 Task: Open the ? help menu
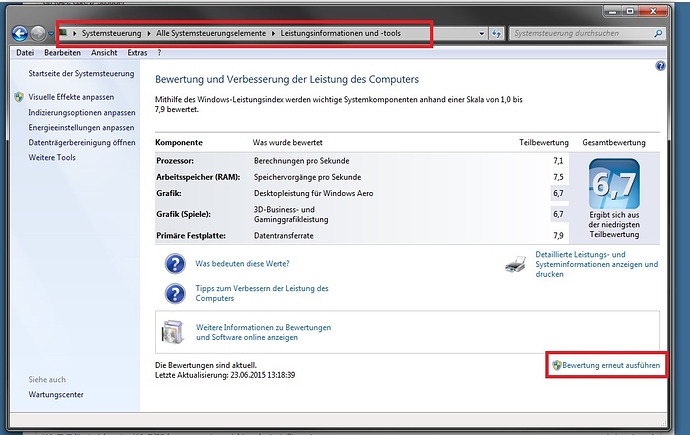pyautogui.click(x=159, y=53)
